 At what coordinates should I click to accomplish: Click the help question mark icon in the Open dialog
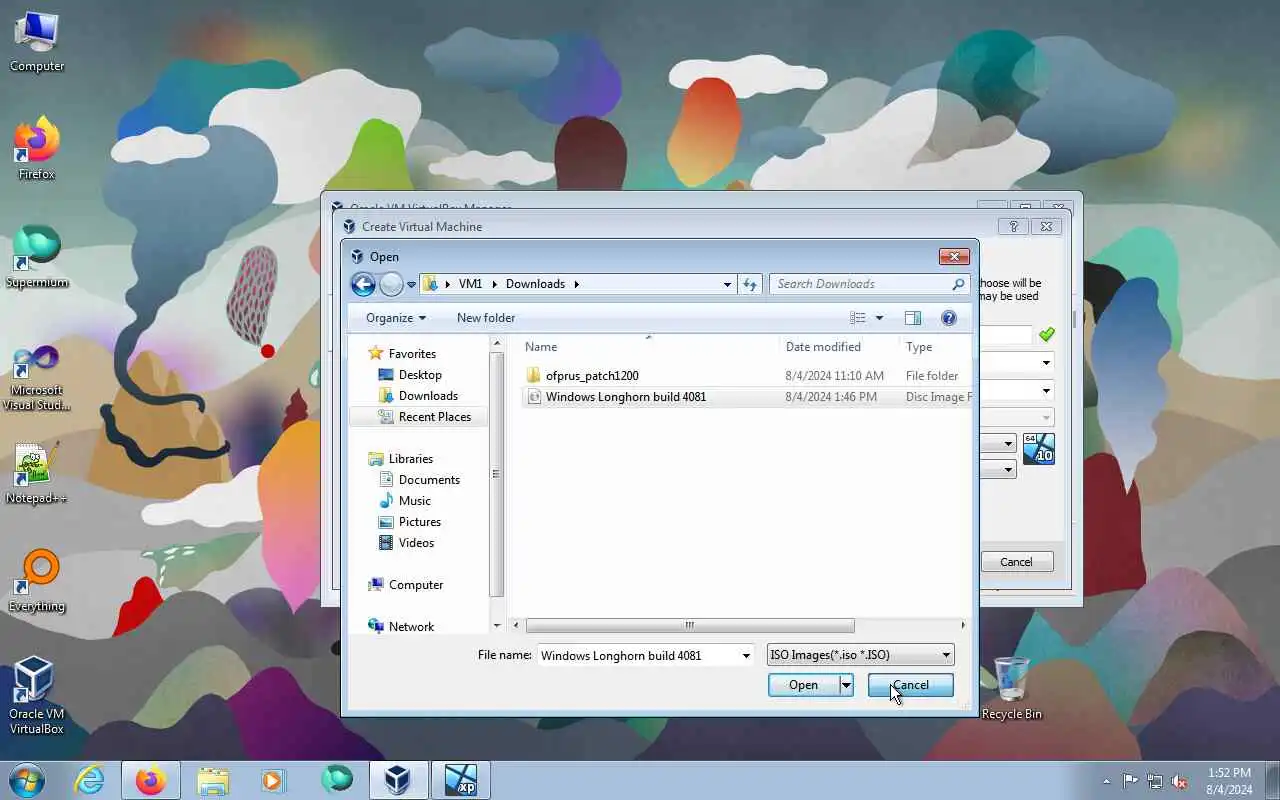(x=949, y=318)
